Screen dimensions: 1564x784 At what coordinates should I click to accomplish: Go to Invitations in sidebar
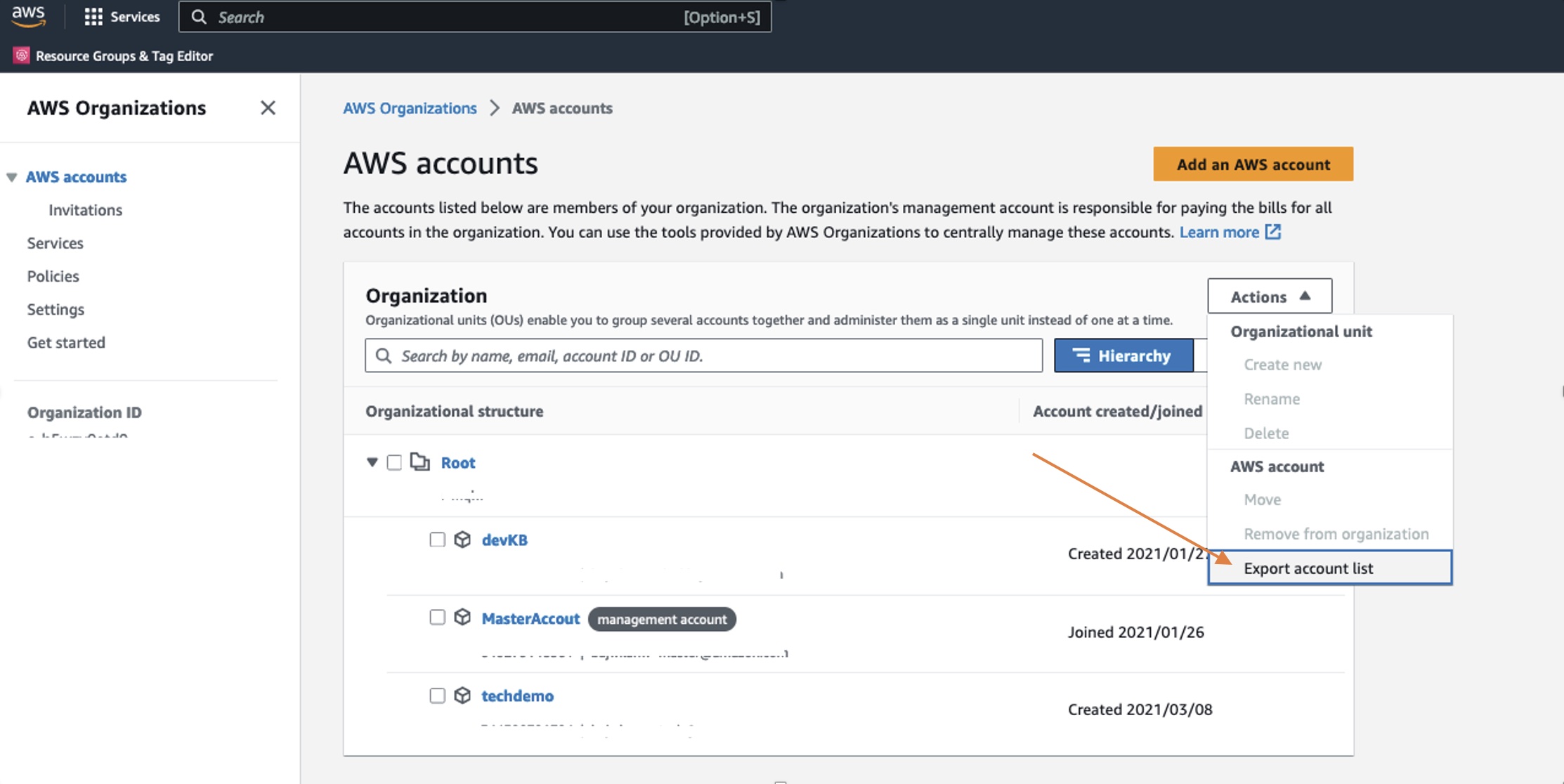85,210
